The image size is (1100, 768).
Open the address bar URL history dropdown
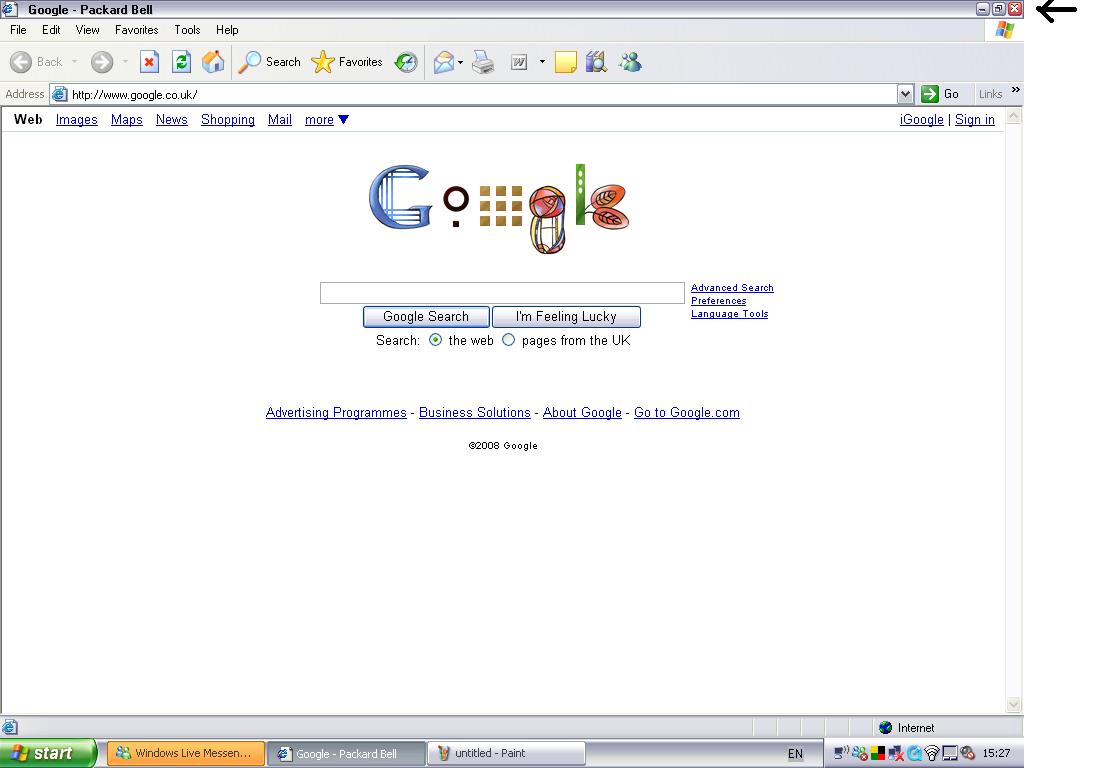click(905, 94)
